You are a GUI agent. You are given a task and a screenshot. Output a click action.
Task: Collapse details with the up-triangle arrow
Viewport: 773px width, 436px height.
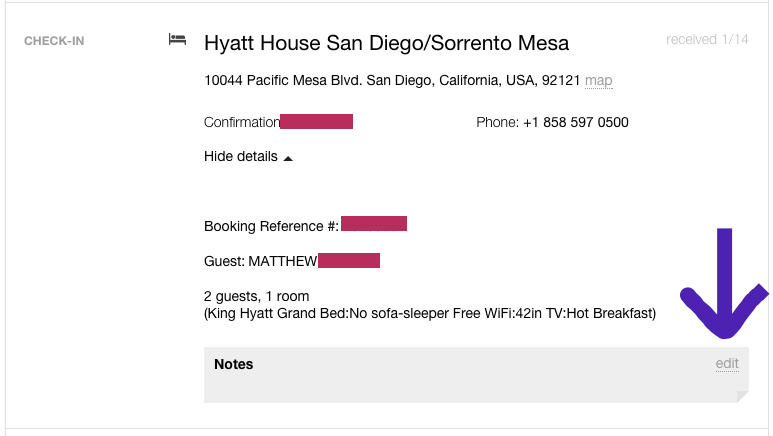[288, 158]
